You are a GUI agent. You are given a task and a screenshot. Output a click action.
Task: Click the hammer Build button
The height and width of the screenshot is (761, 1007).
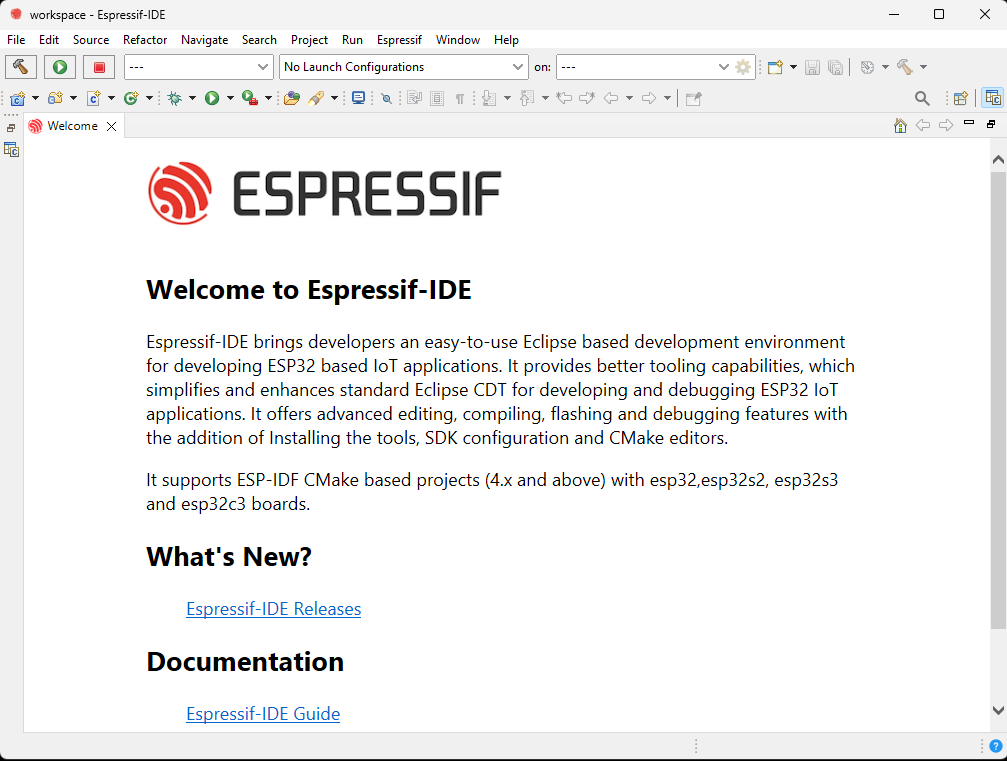click(21, 67)
